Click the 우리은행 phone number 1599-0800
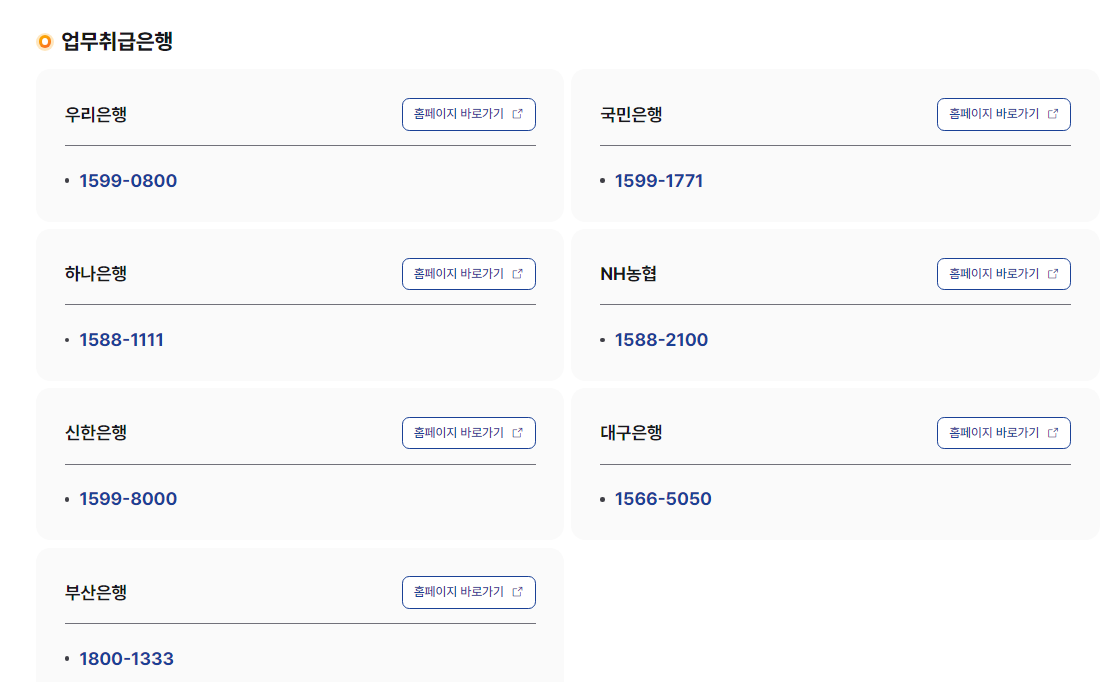The width and height of the screenshot is (1108, 682). (127, 181)
